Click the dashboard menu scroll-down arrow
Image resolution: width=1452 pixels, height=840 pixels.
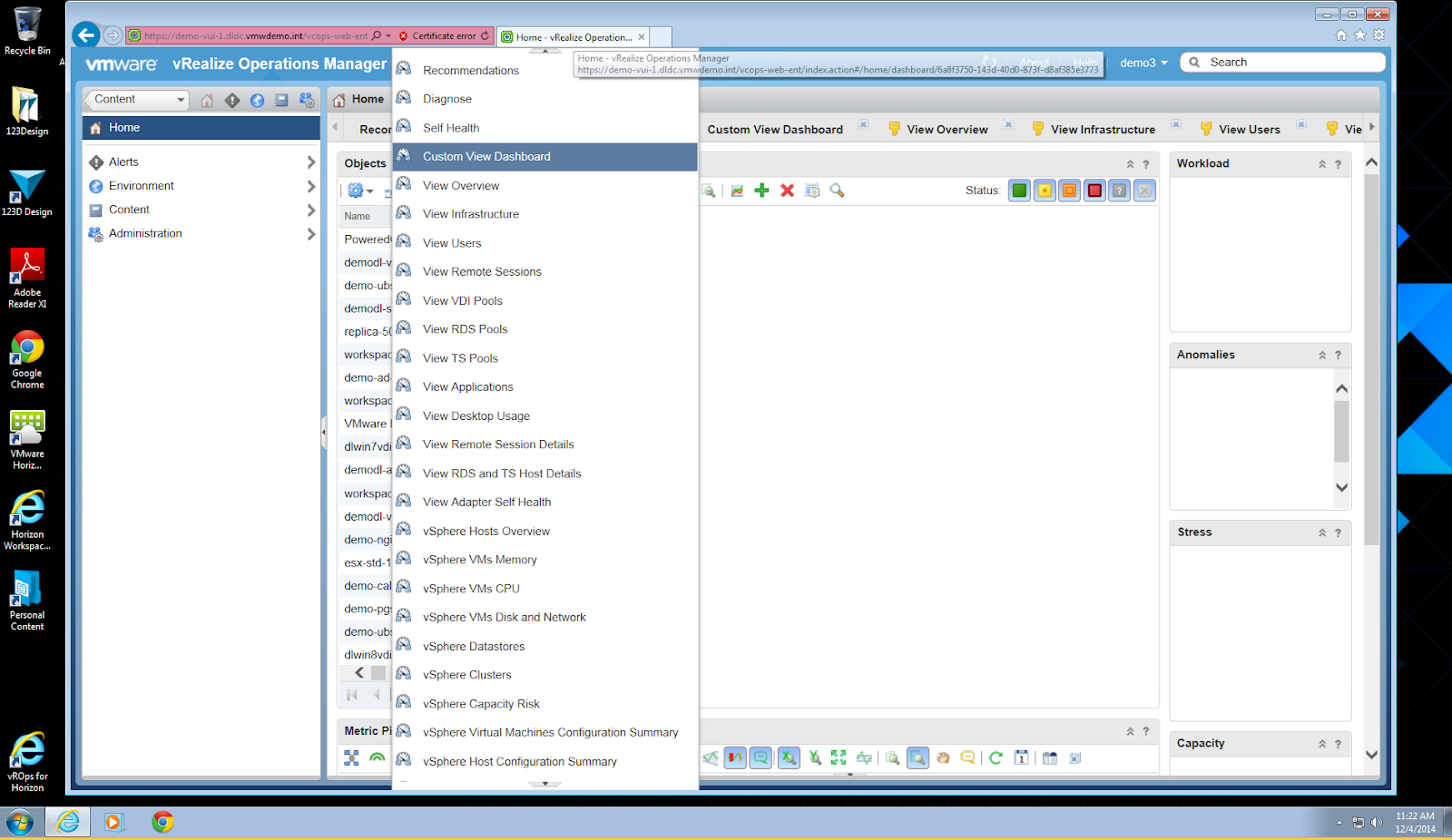pyautogui.click(x=544, y=783)
